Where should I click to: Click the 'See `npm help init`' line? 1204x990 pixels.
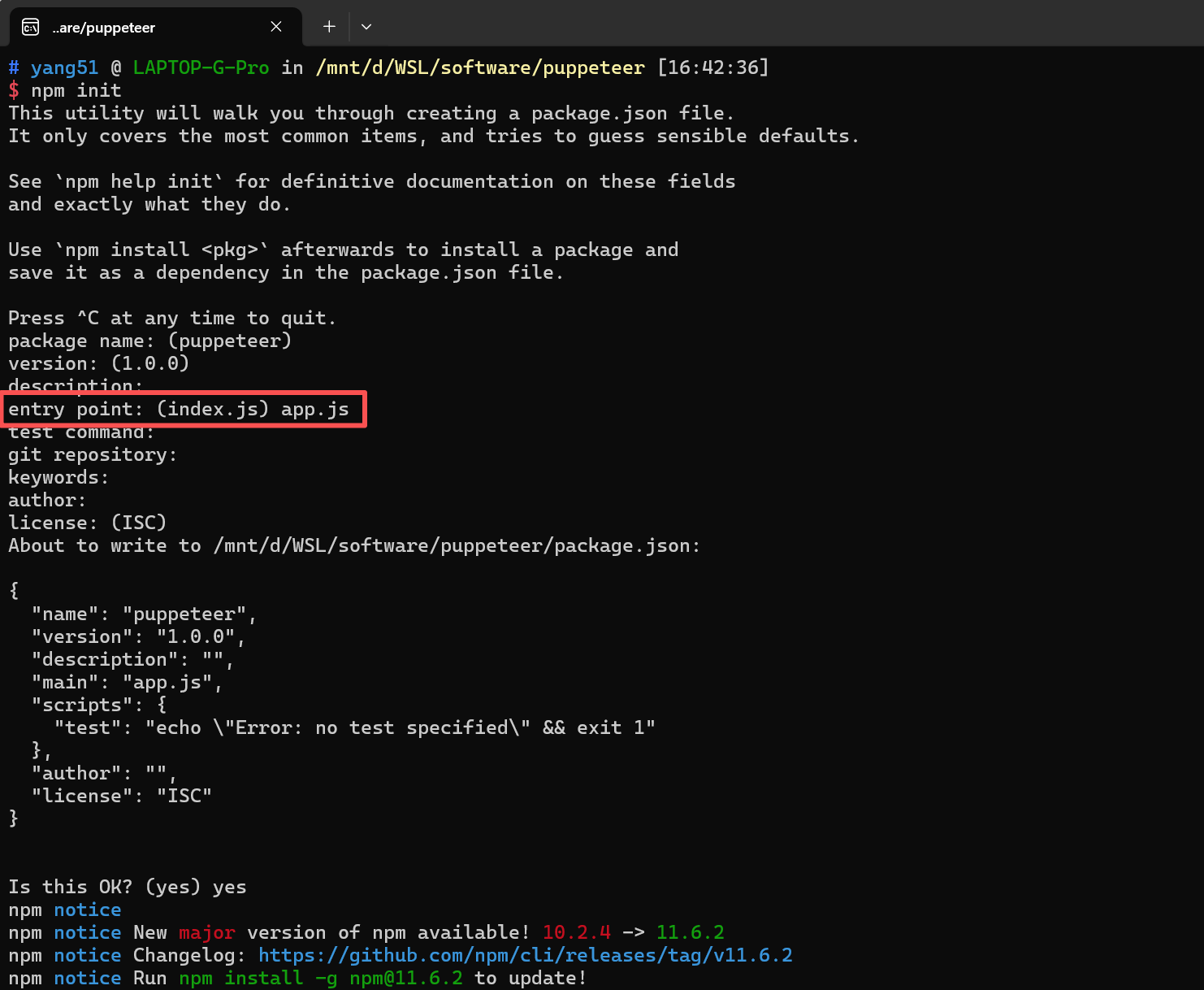pyautogui.click(x=372, y=181)
